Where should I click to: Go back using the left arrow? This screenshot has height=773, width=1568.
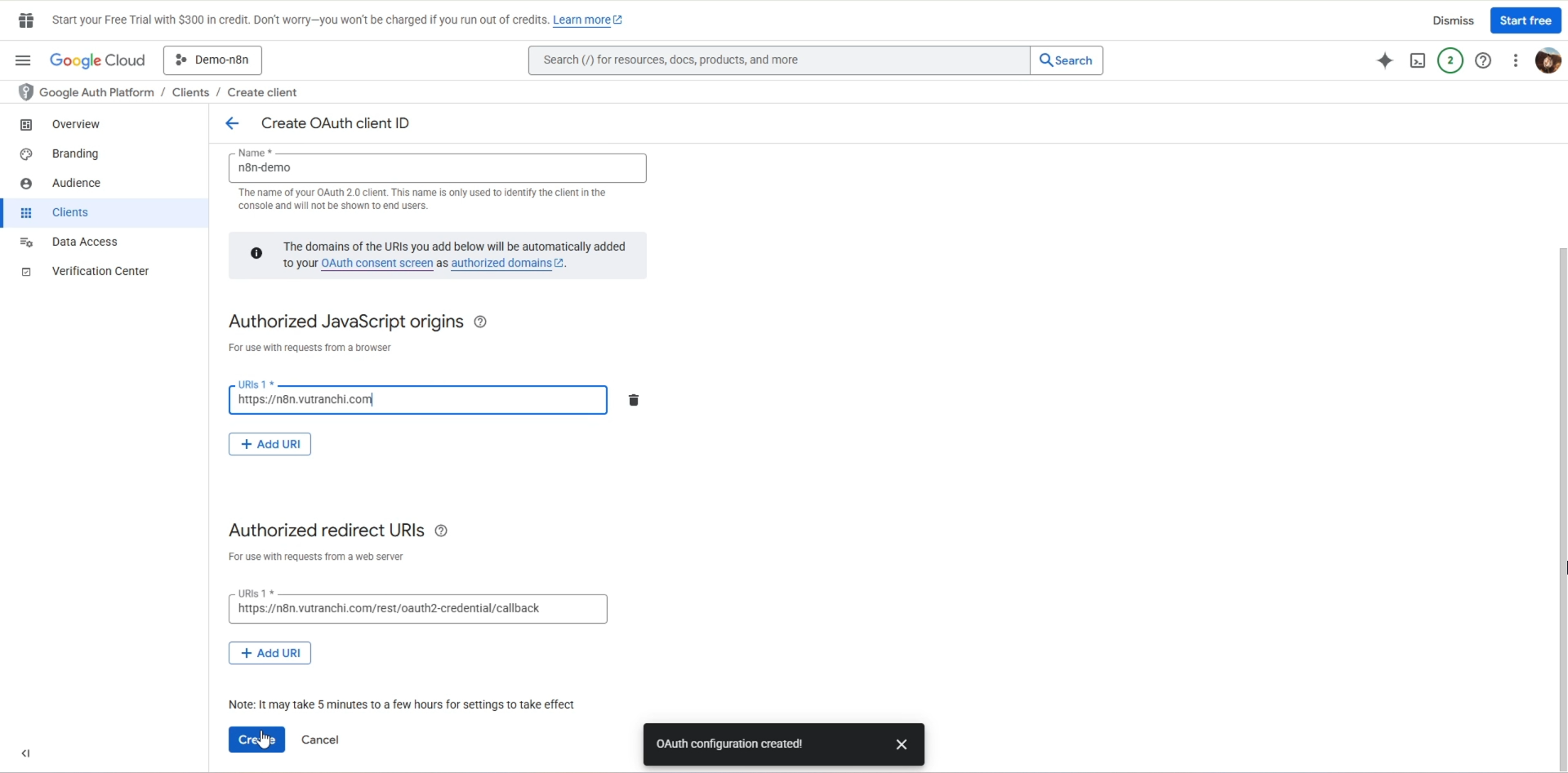point(232,123)
